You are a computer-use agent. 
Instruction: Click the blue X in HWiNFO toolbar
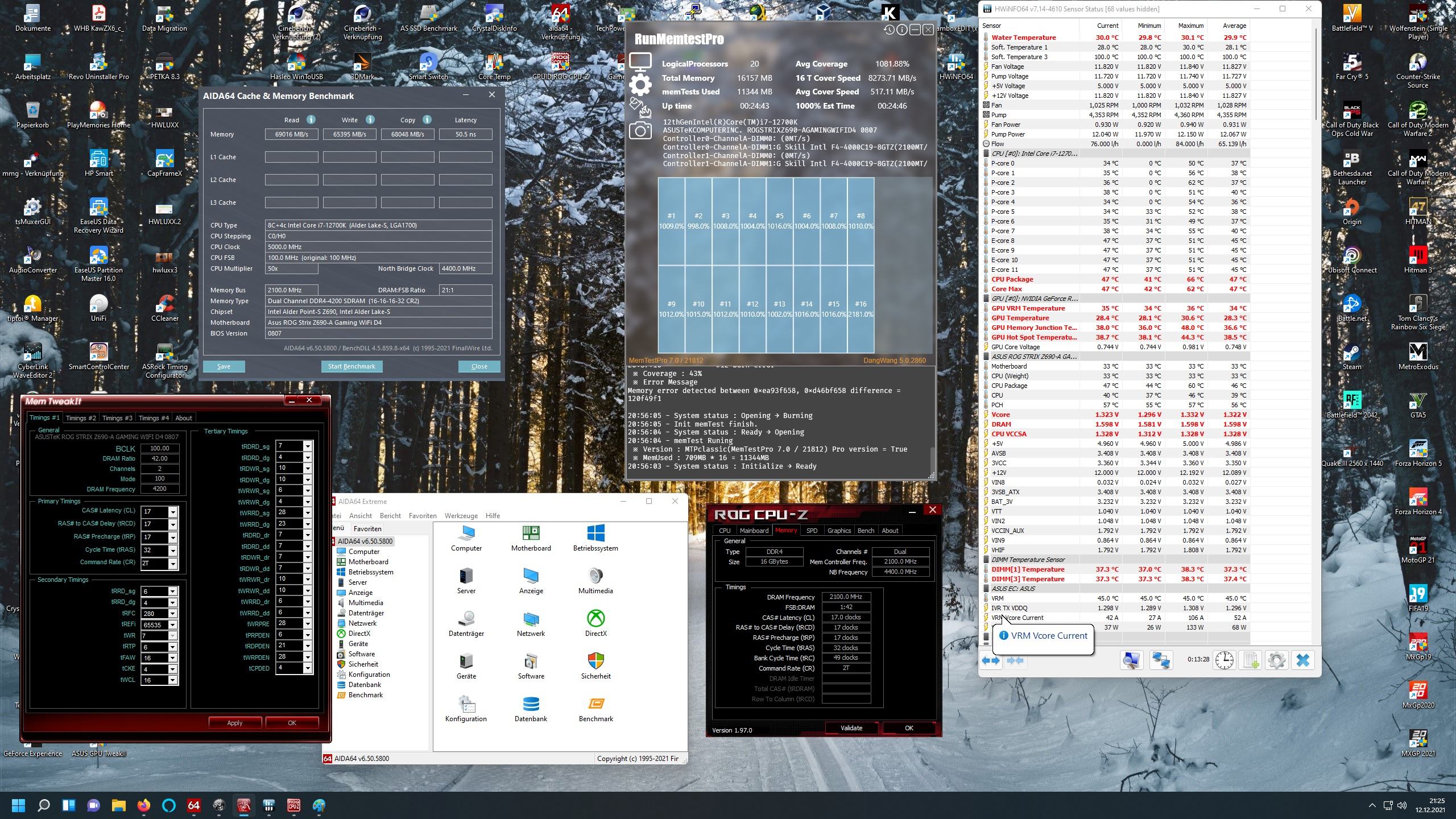(1302, 660)
